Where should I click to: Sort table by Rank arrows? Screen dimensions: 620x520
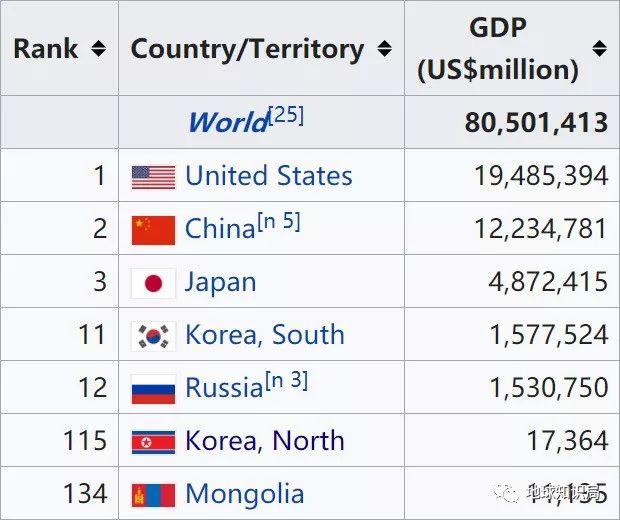(x=98, y=49)
